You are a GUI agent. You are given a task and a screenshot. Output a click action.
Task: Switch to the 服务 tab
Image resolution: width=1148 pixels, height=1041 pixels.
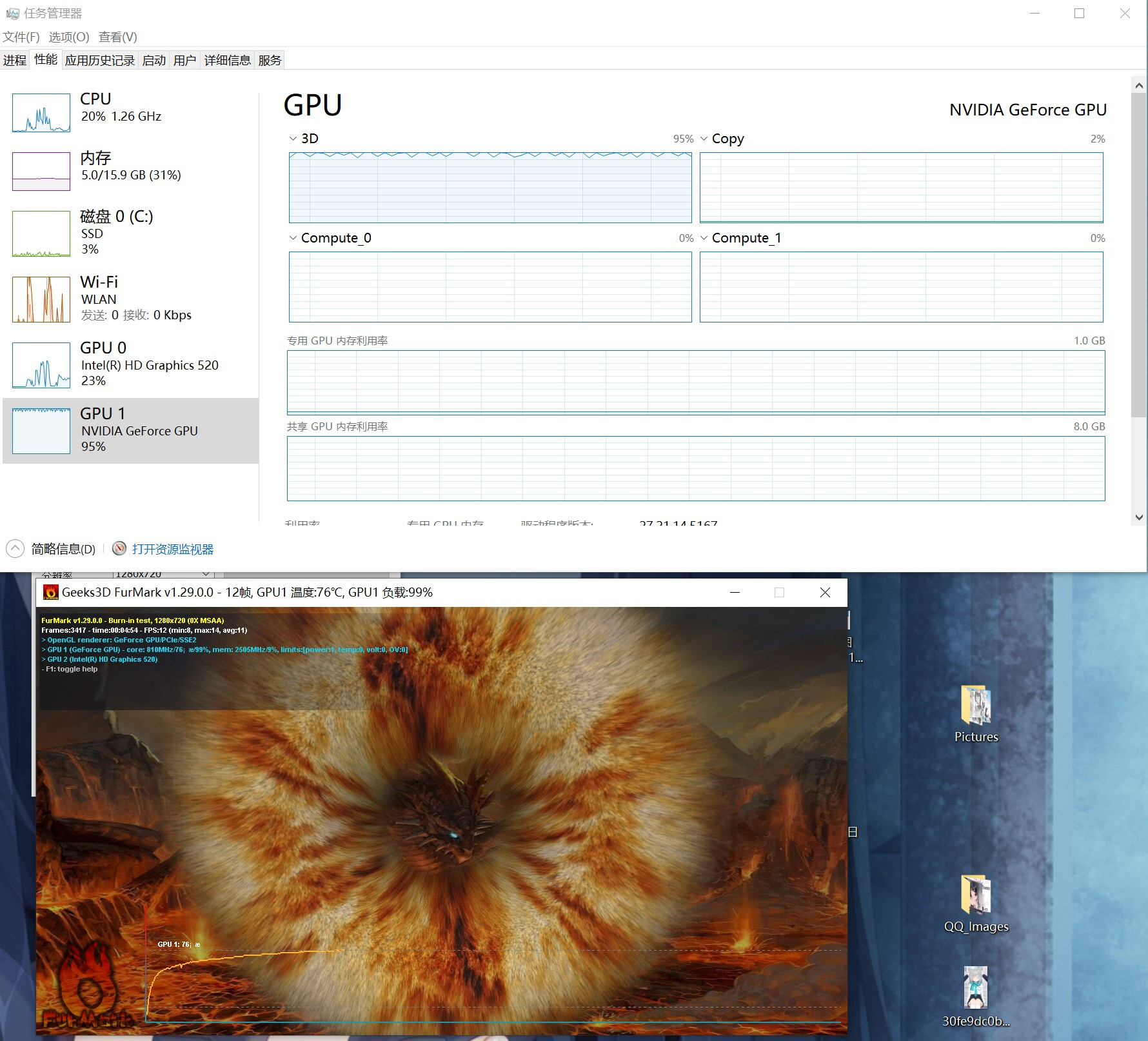pos(270,60)
